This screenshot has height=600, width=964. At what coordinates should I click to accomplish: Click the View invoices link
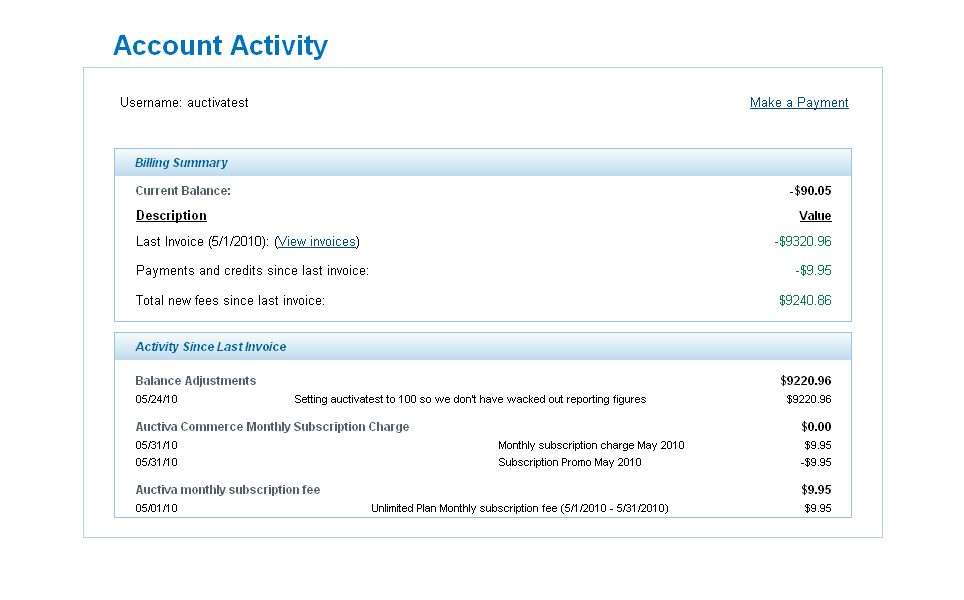pos(315,241)
